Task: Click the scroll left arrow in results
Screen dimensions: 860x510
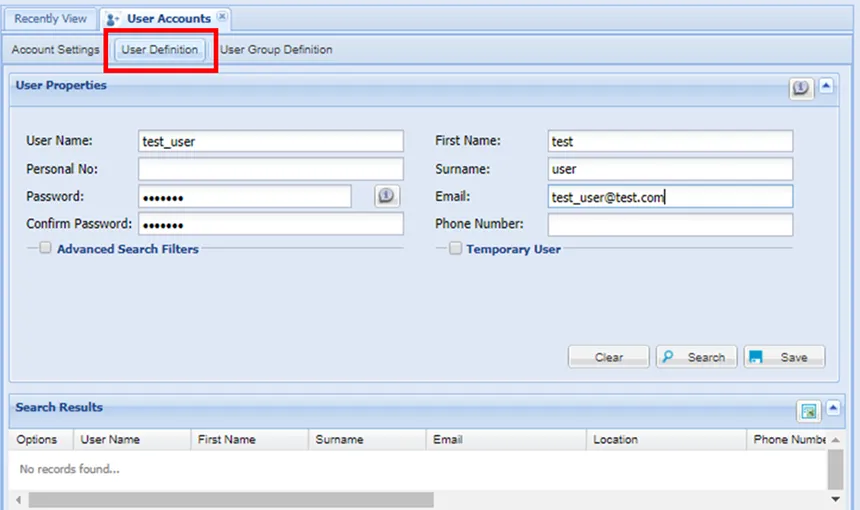Action: (x=19, y=500)
